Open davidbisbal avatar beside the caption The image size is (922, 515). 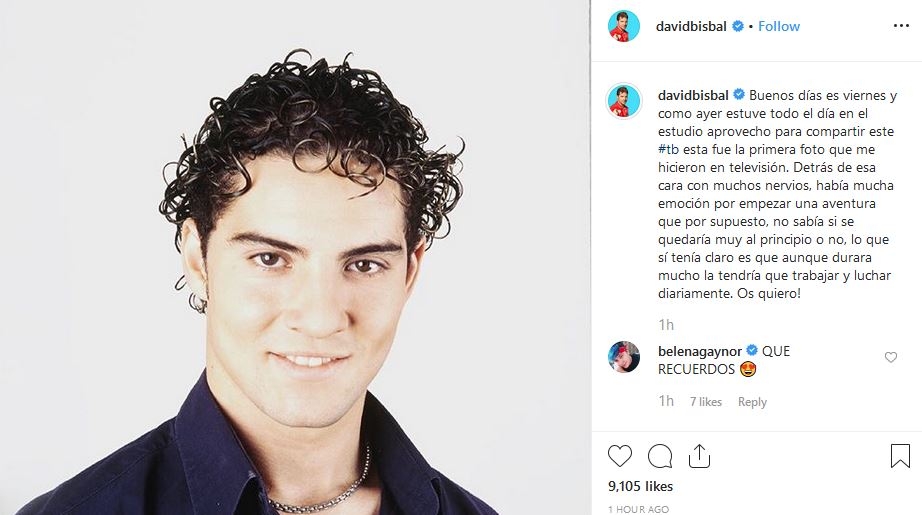623,101
